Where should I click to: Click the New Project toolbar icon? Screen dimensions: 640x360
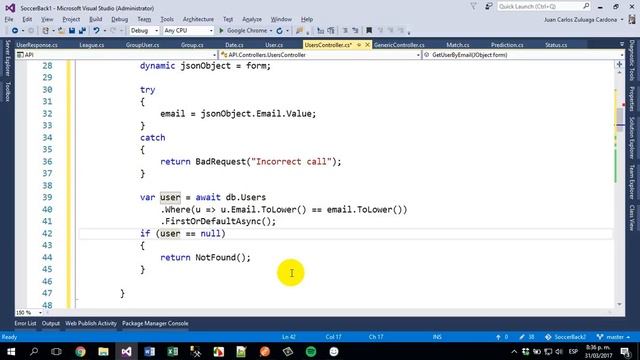(x=46, y=31)
